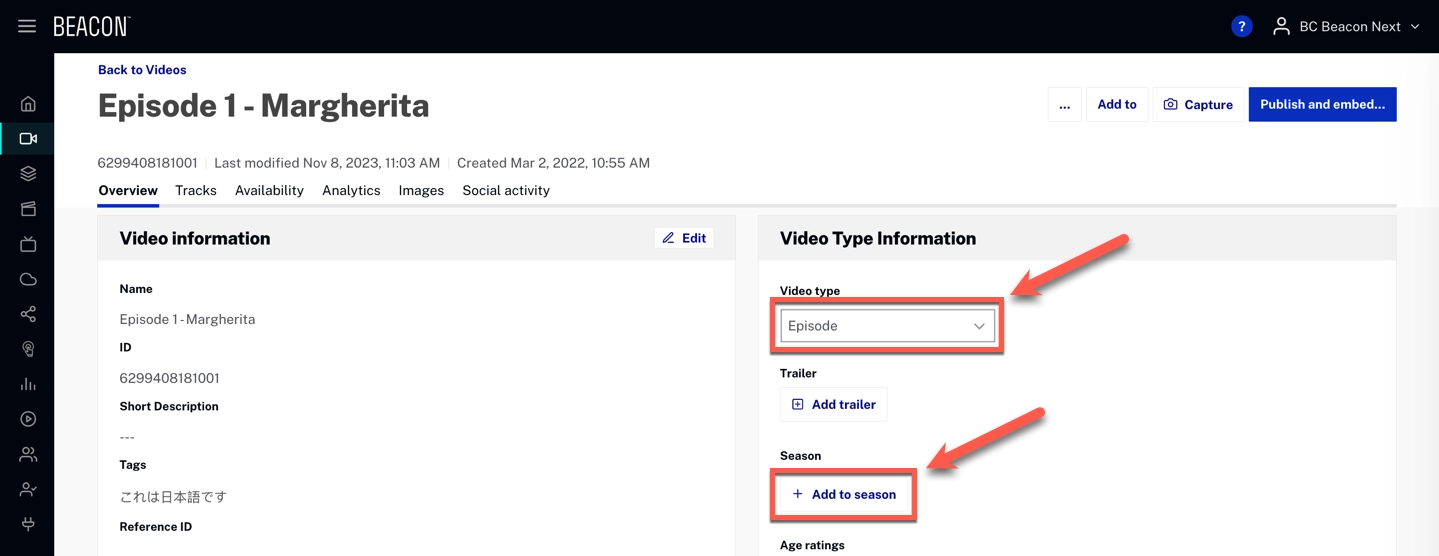Switch to the Overview tab
This screenshot has width=1439, height=556.
(x=128, y=190)
